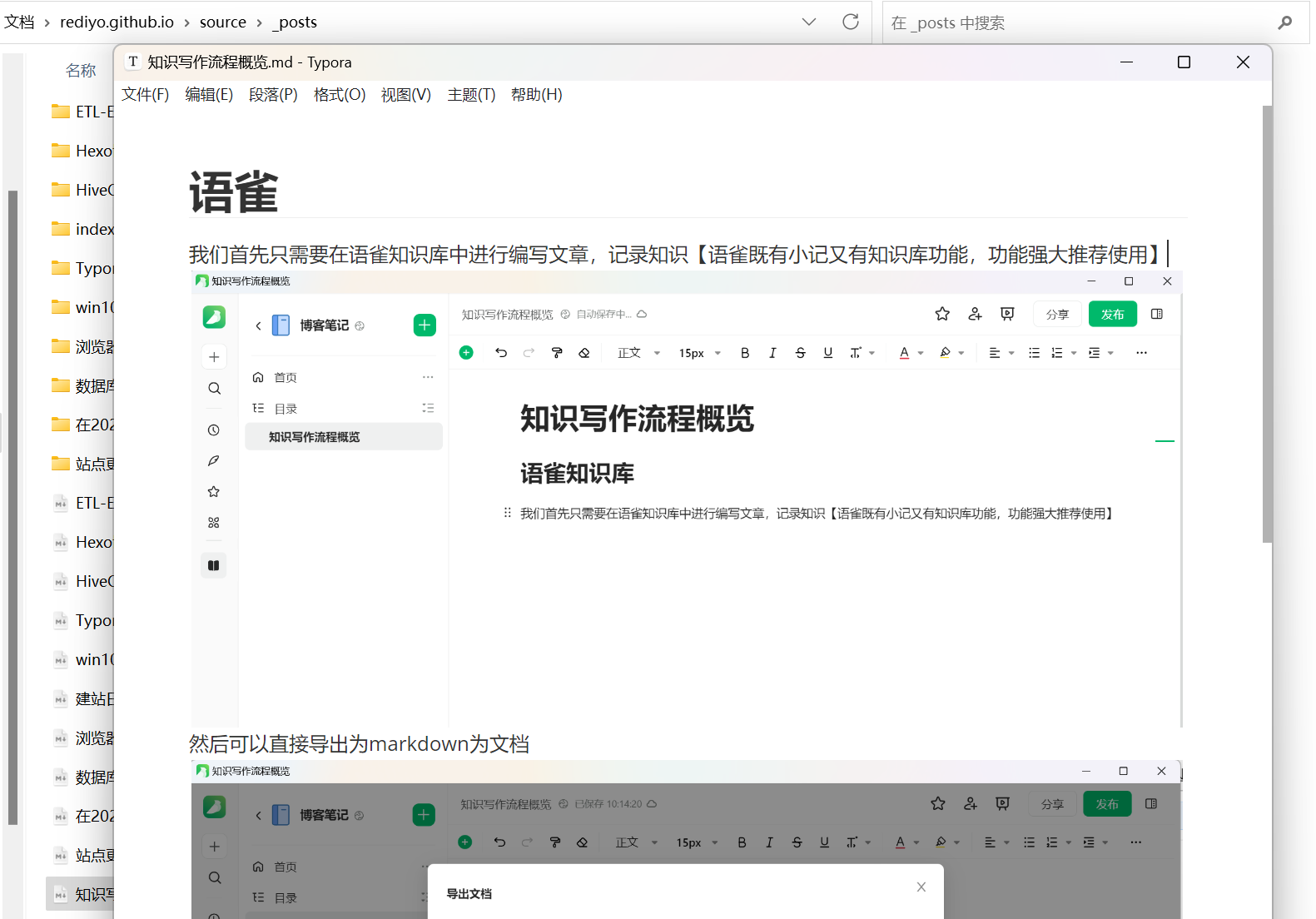1316x919 pixels.
Task: Click the sidebar plus icon in undimmed Yuque screenshot
Action: 214,357
